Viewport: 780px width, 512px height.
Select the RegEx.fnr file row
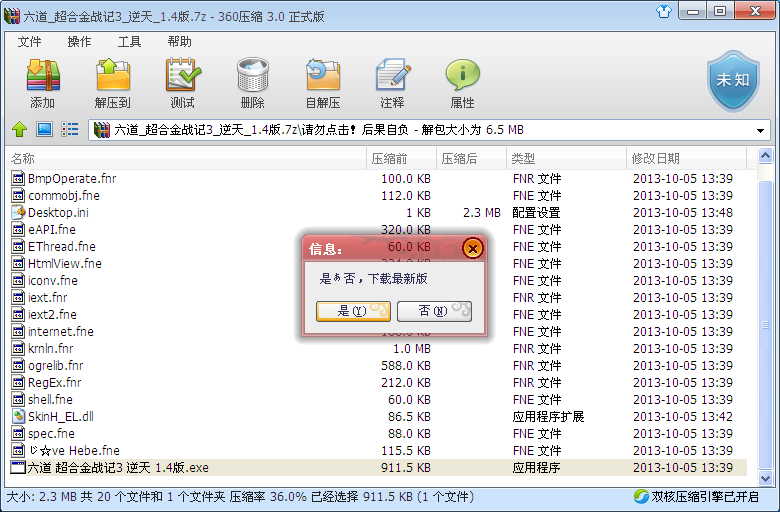(378, 382)
